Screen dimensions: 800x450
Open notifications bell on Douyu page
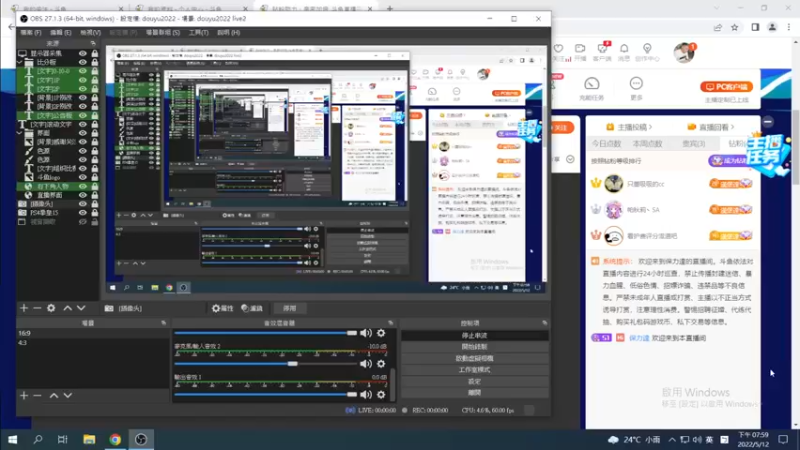(x=624, y=48)
